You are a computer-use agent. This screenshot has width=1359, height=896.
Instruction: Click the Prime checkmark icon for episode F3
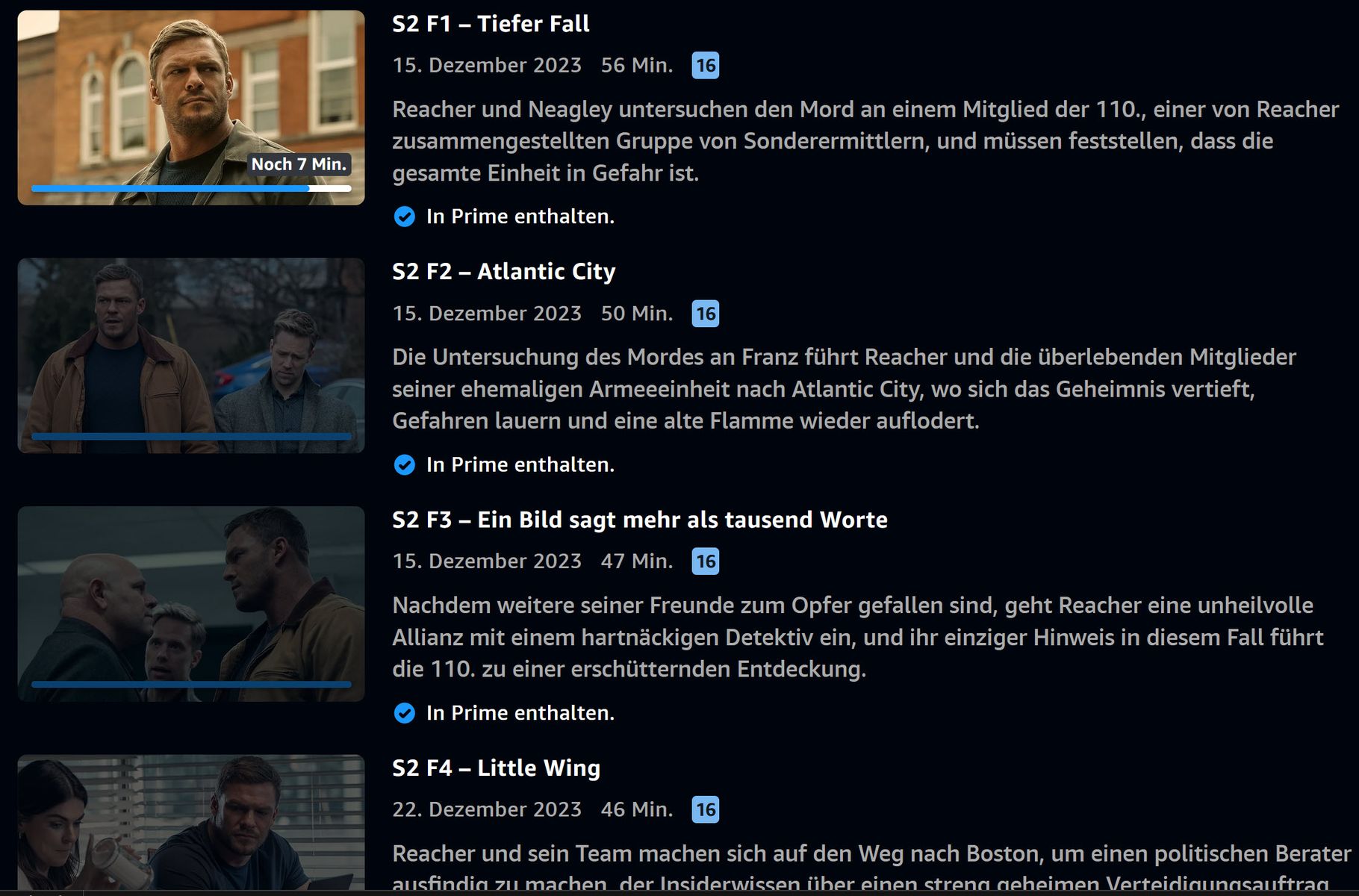[x=404, y=713]
